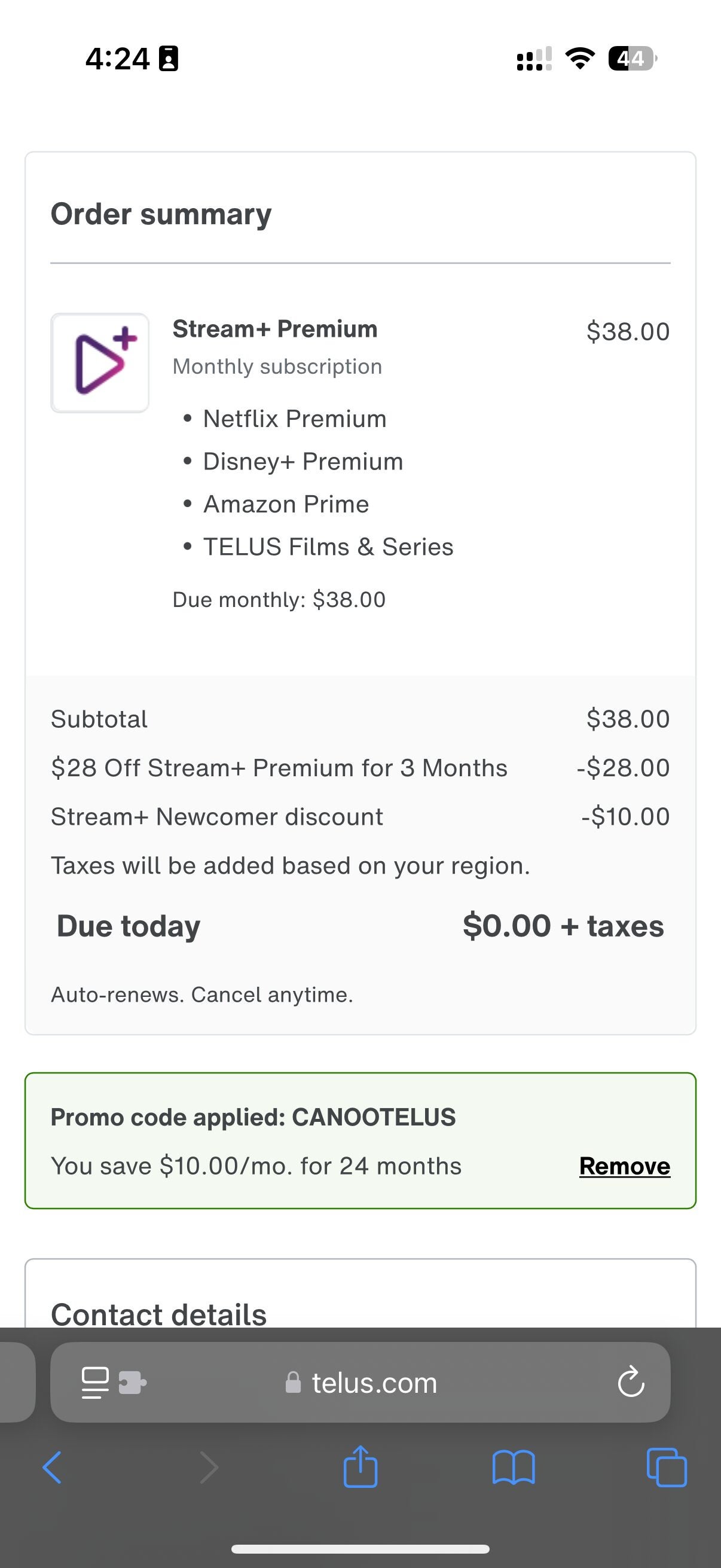Tap the telus.com address bar

pos(374,1383)
